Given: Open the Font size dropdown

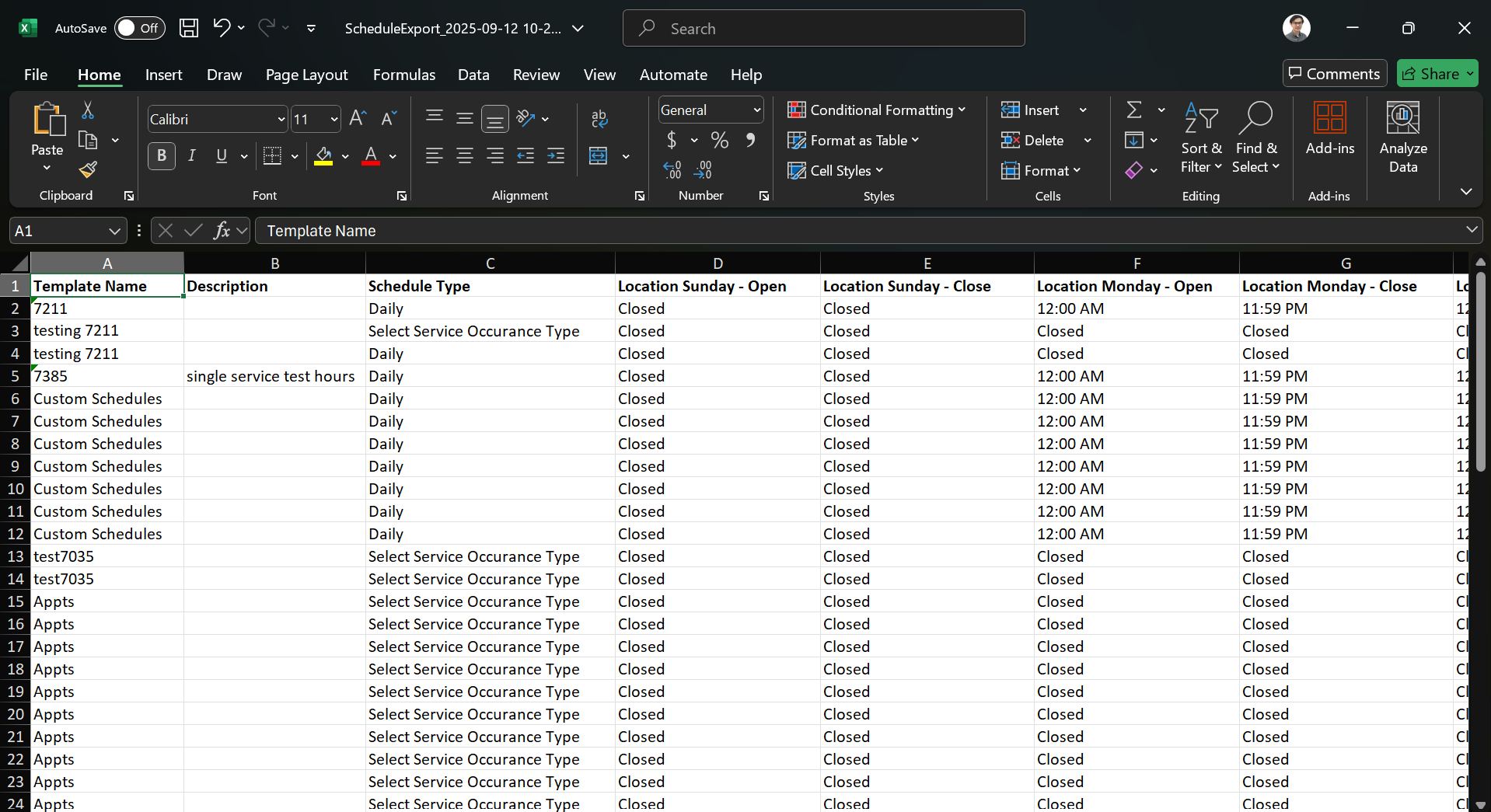Looking at the screenshot, I should point(333,119).
